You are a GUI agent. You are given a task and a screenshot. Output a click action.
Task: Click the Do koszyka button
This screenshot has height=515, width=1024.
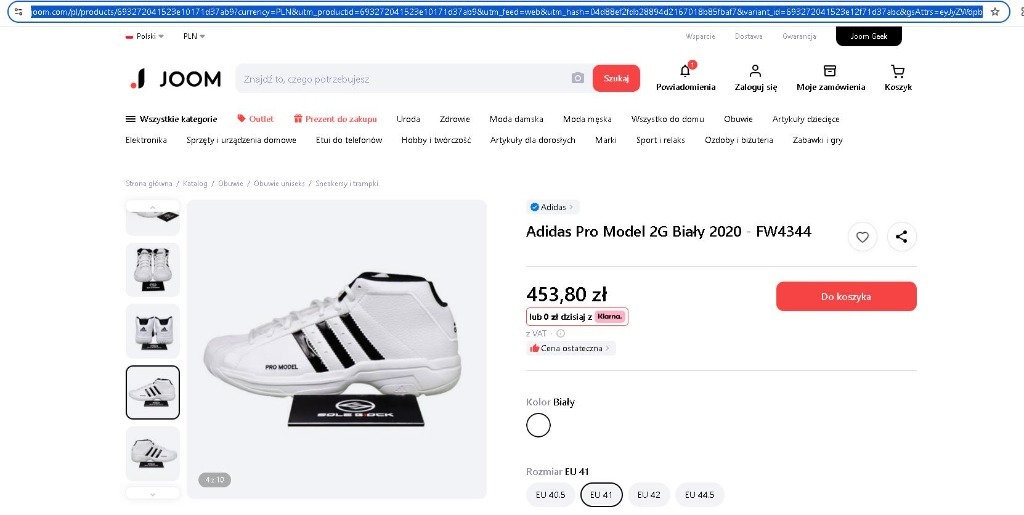click(846, 296)
